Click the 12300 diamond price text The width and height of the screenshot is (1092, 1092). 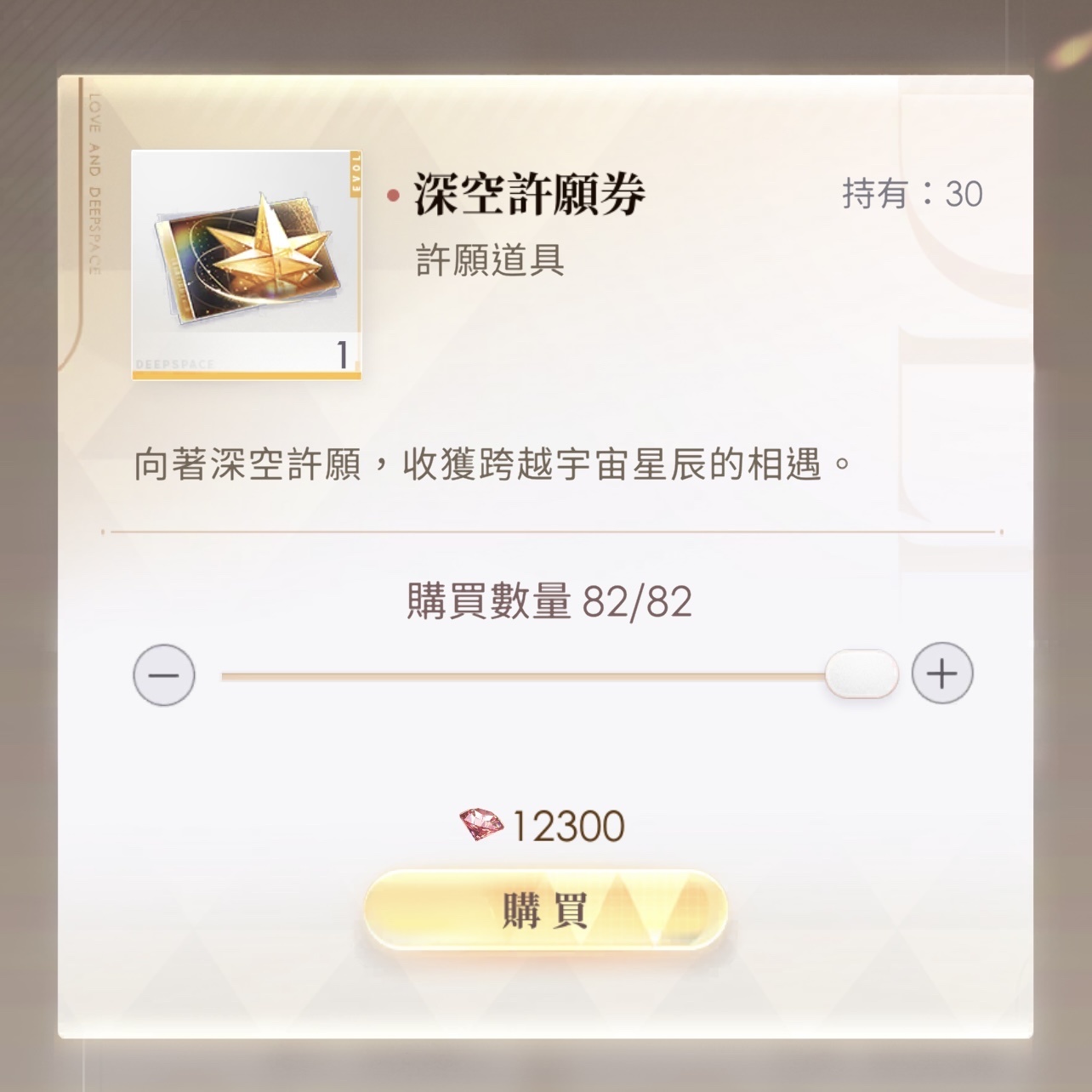click(x=568, y=827)
